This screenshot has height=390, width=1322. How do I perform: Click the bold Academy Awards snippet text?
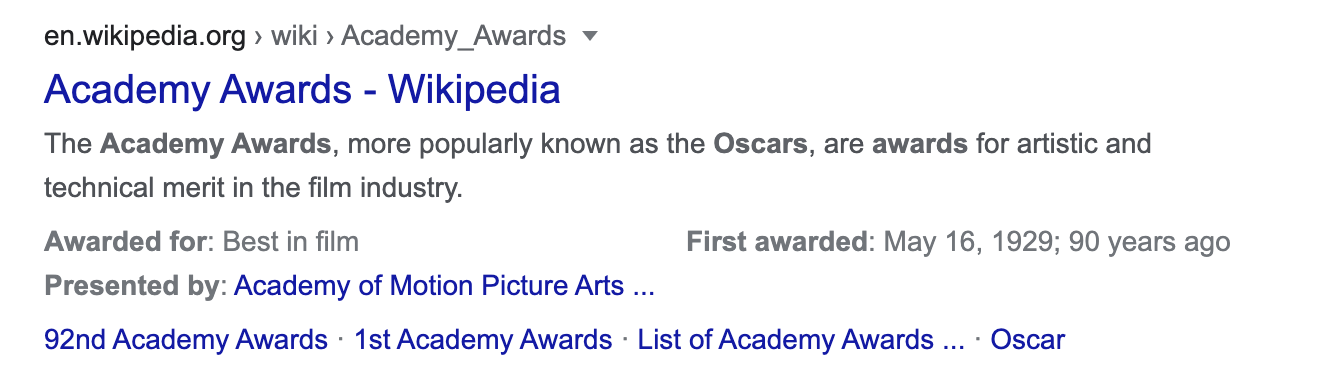[x=215, y=144]
